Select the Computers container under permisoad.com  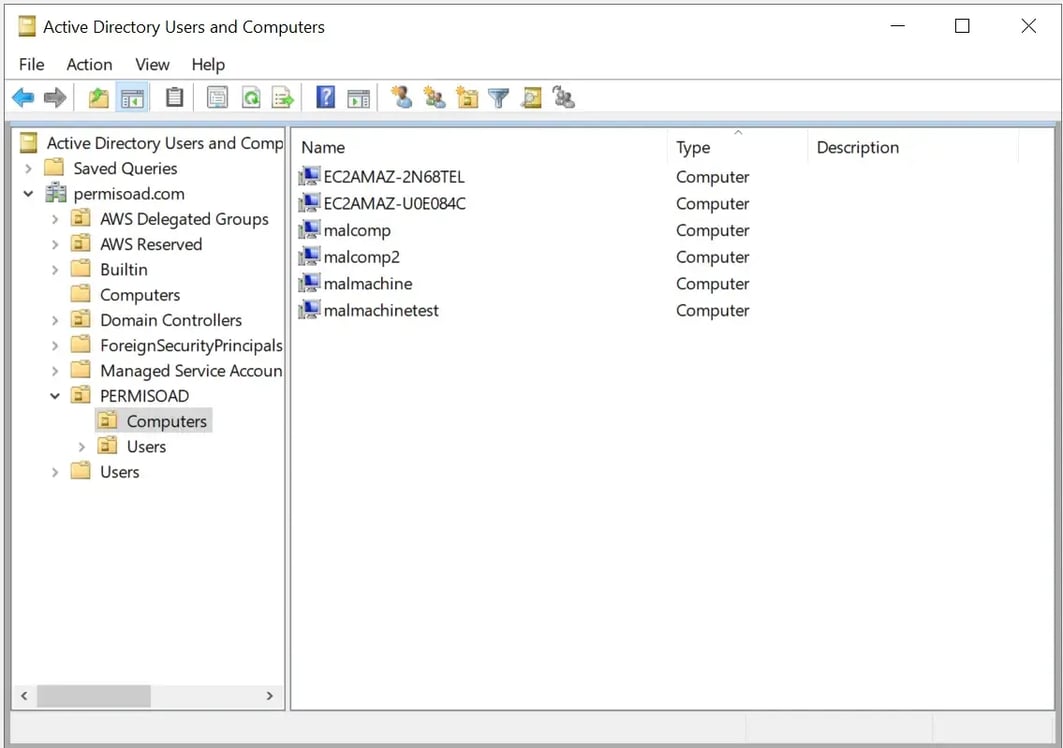(140, 295)
